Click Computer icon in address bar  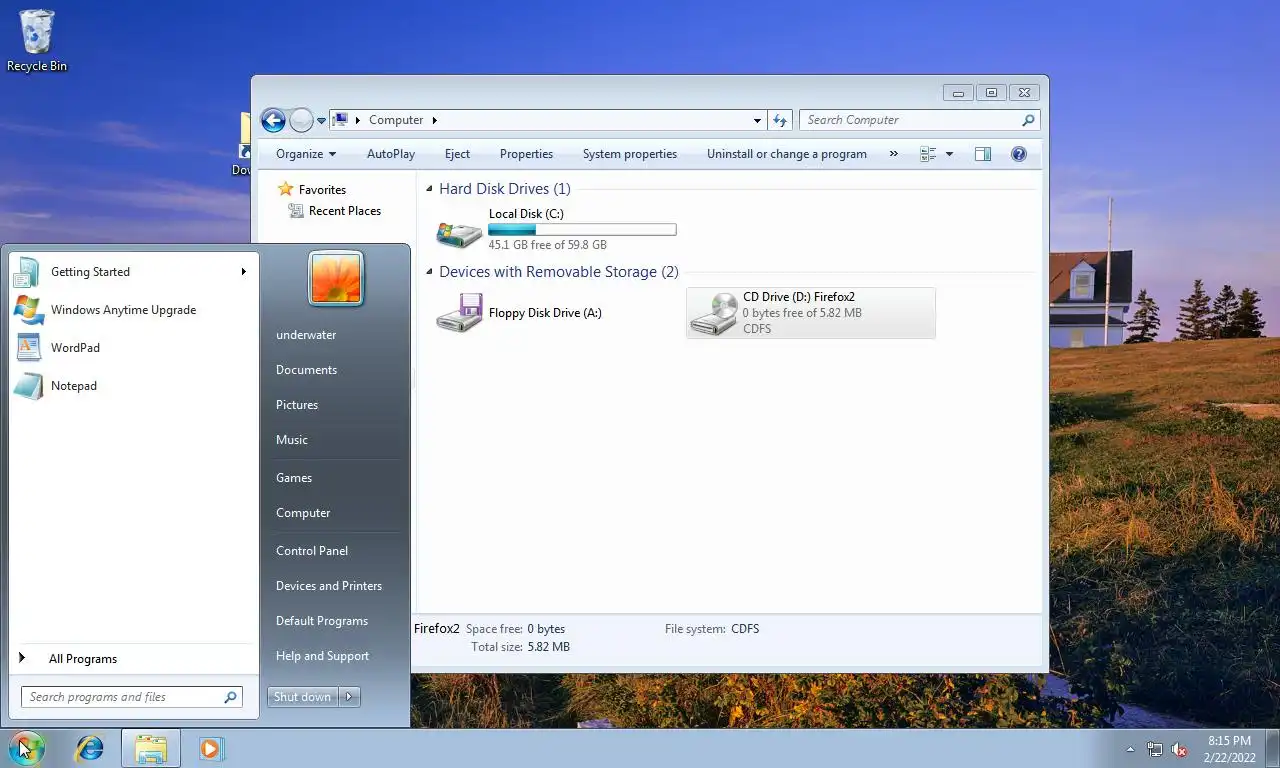tap(340, 120)
